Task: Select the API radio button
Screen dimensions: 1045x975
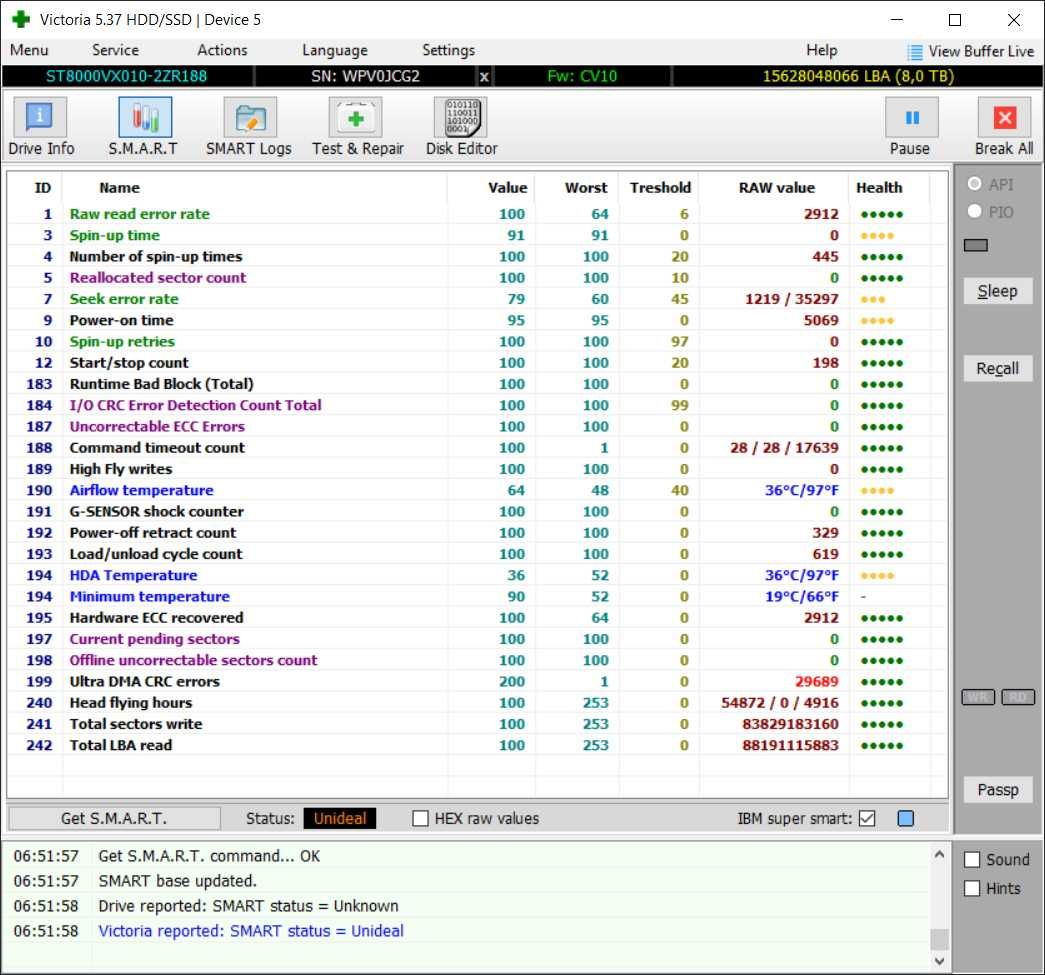Action: click(x=974, y=184)
